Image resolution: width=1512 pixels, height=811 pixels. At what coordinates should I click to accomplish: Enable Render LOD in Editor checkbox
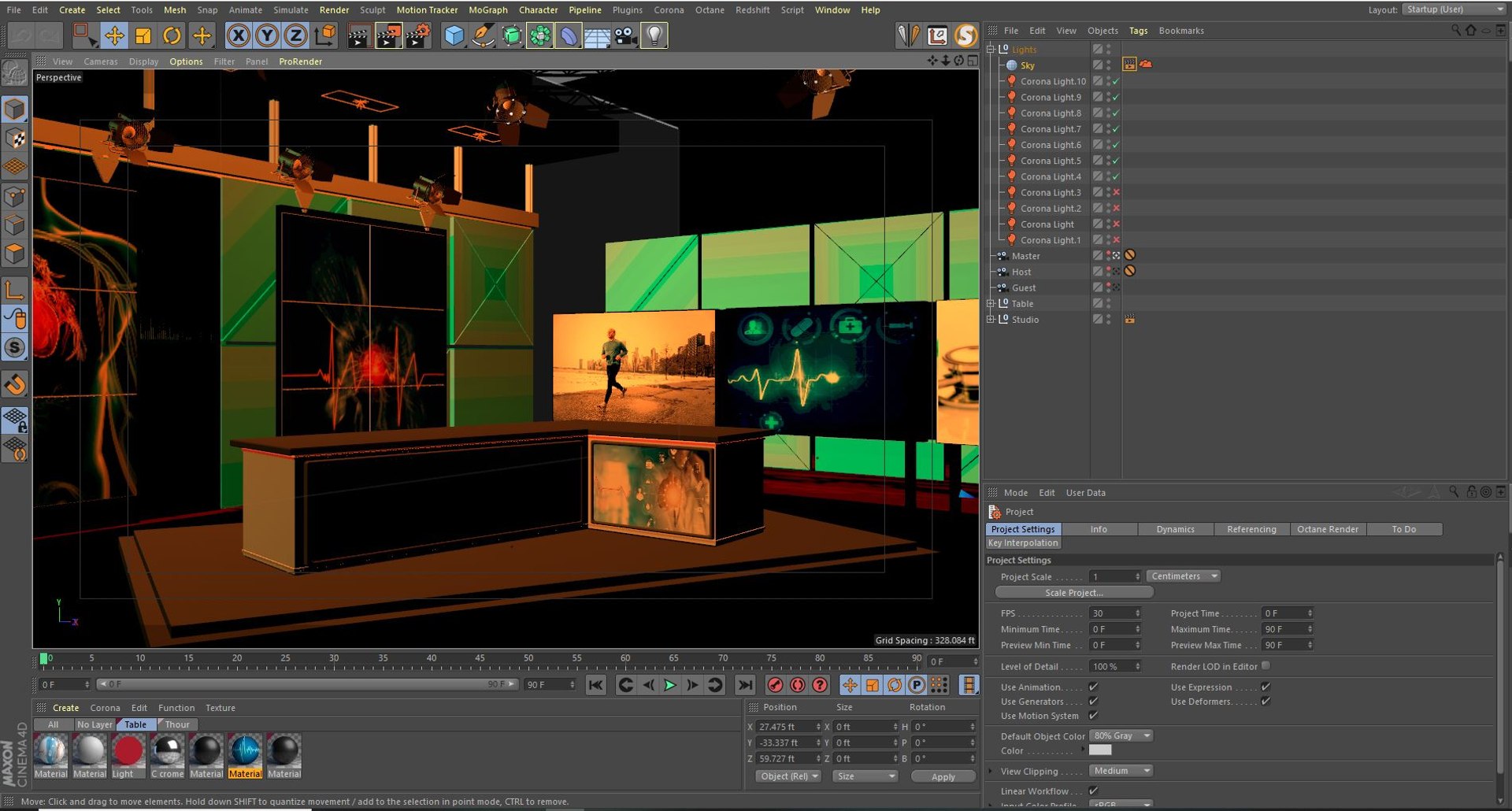coord(1266,665)
